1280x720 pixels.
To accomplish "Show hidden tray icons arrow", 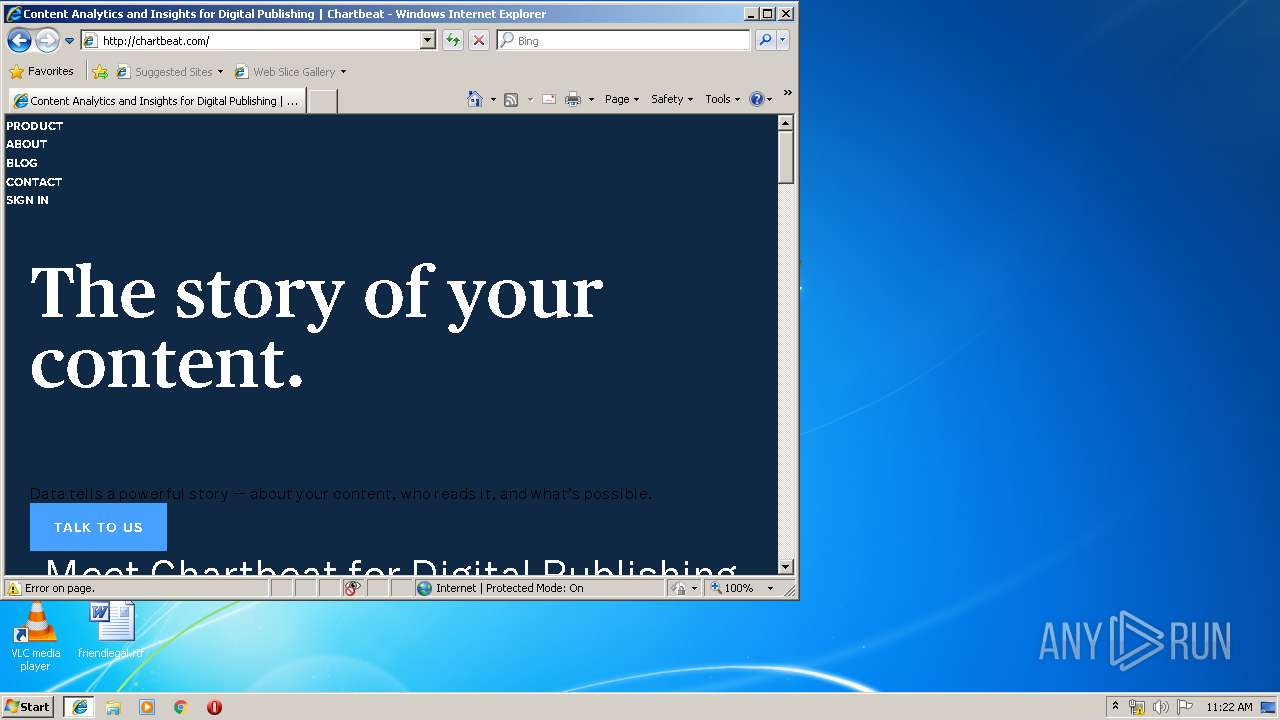I will pos(1116,707).
